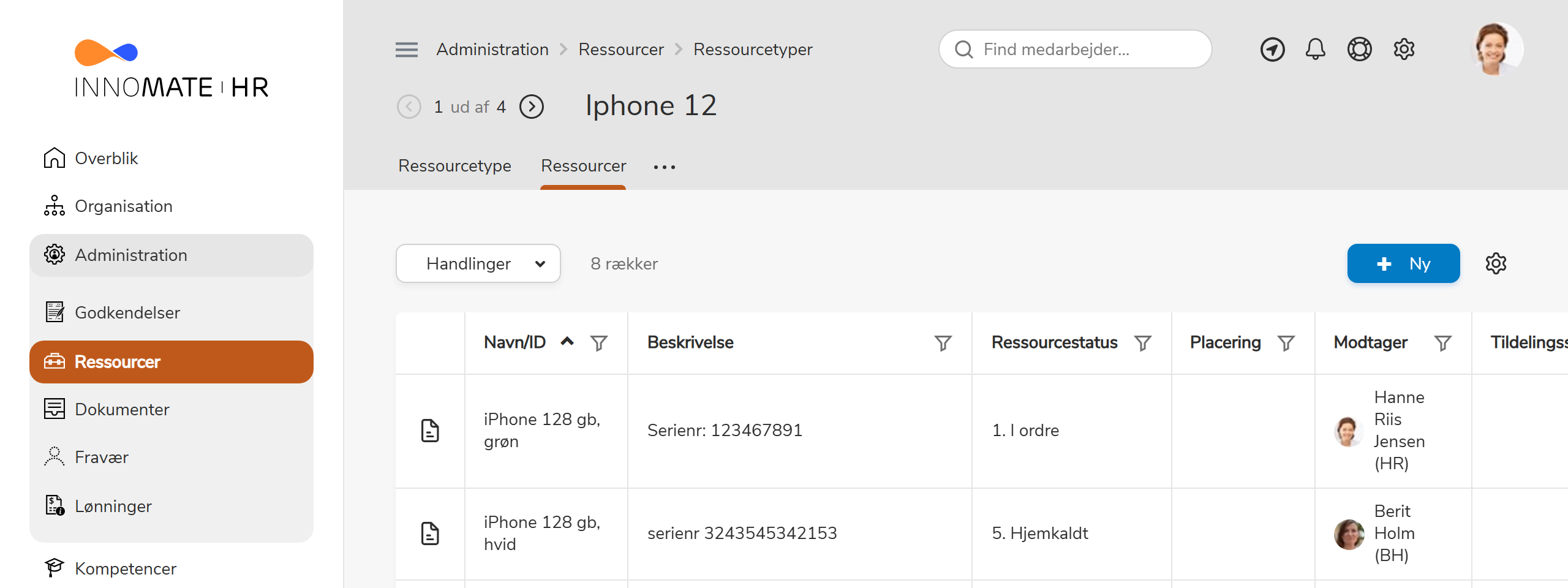Click the Ressourcetyper breadcrumb link
This screenshot has height=588, width=1568.
pyautogui.click(x=753, y=49)
